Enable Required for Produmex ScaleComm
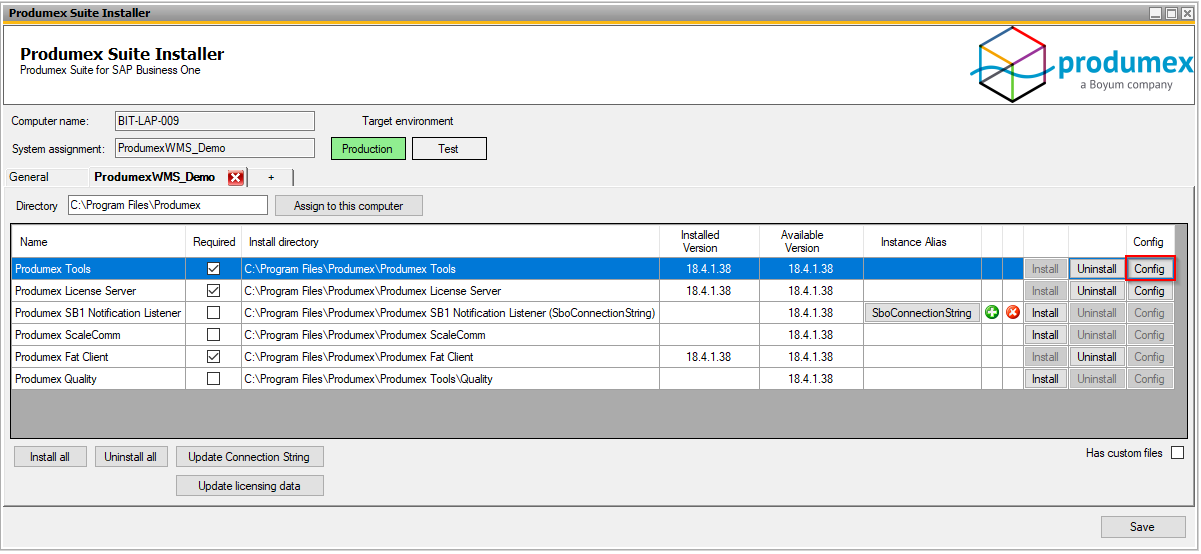Image resolution: width=1201 pixels, height=554 pixels. 213,335
